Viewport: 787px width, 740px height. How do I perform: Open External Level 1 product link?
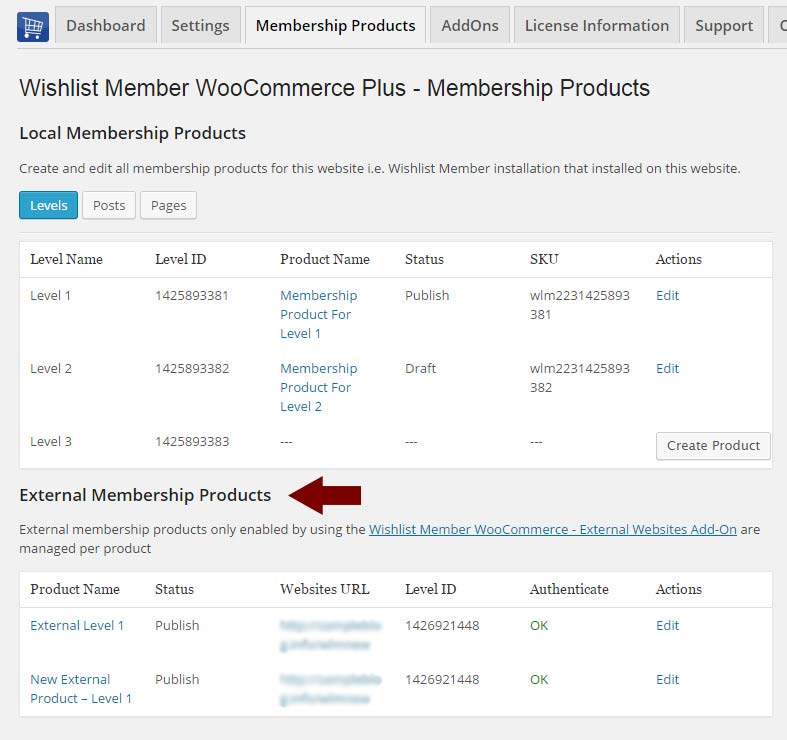click(77, 626)
